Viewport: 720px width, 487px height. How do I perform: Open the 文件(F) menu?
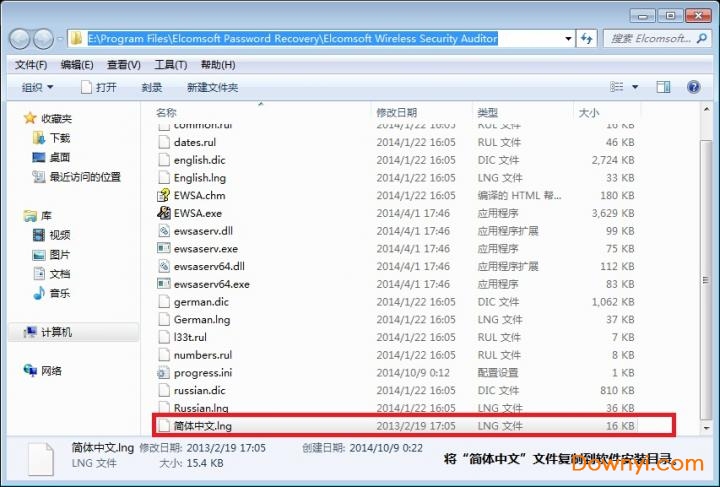click(x=31, y=65)
